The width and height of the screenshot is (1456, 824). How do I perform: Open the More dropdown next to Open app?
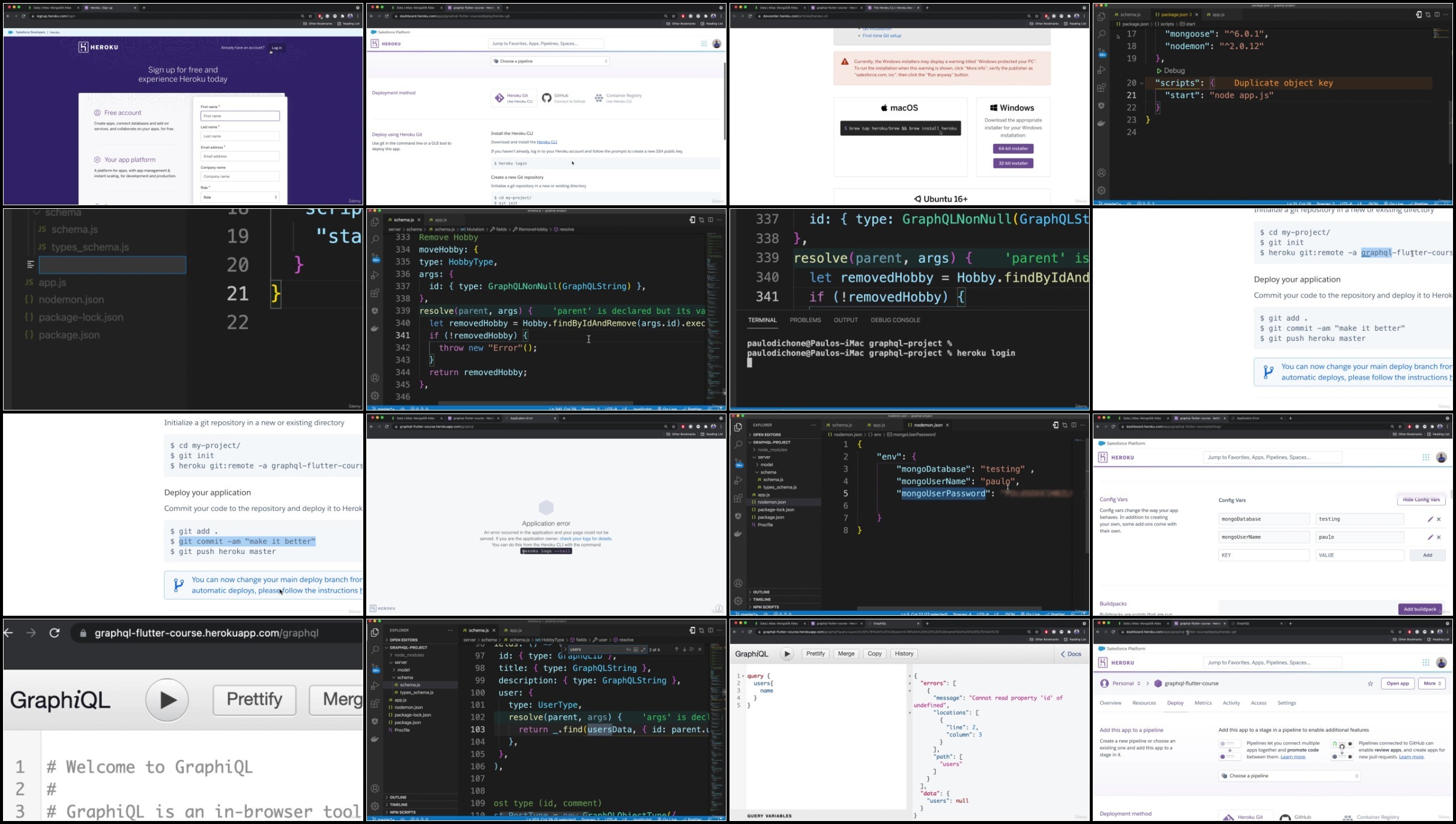click(1432, 684)
